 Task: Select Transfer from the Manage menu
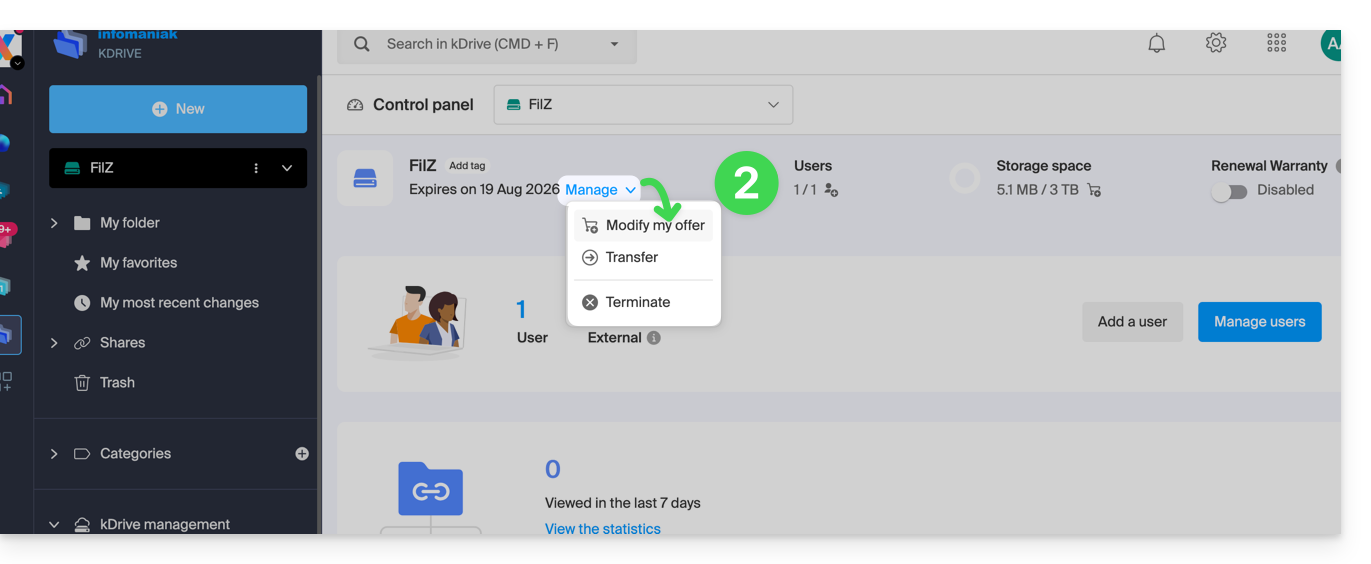pos(631,258)
